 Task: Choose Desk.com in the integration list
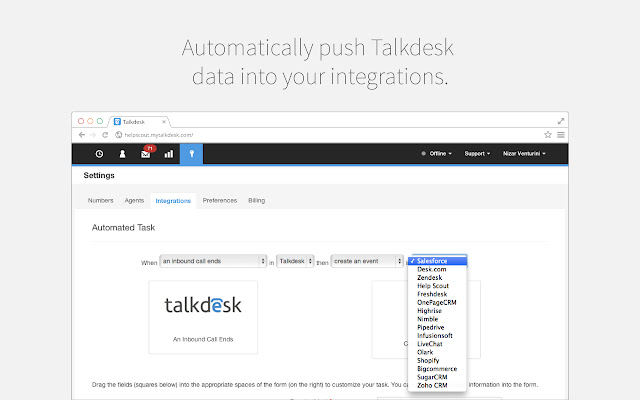[437, 269]
